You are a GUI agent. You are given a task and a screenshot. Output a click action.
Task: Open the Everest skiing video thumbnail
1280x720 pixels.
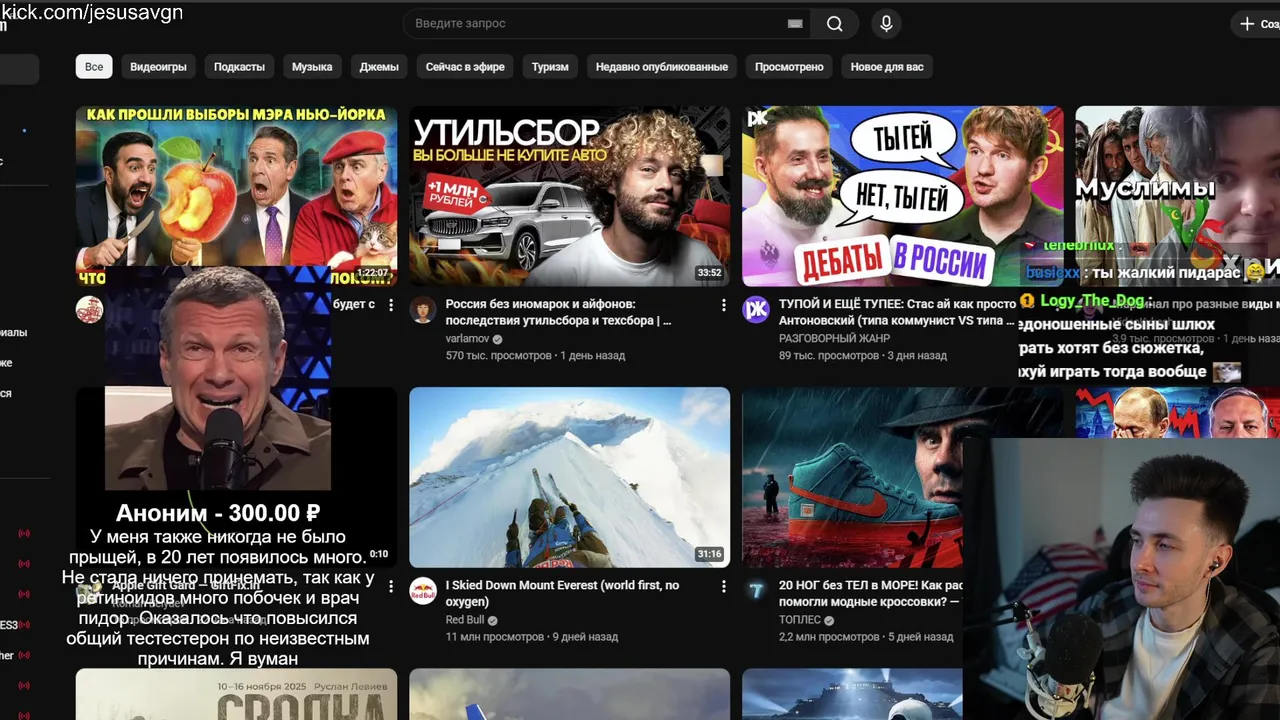[569, 477]
